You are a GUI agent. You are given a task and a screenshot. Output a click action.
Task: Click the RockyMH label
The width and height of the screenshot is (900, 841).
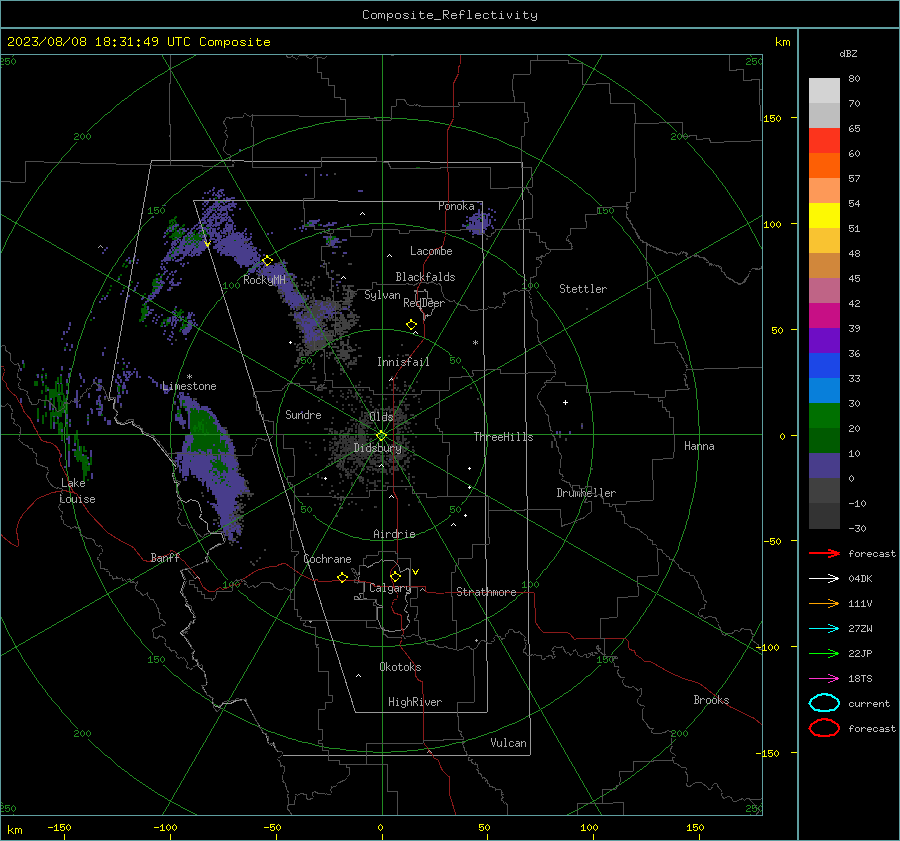click(x=264, y=280)
